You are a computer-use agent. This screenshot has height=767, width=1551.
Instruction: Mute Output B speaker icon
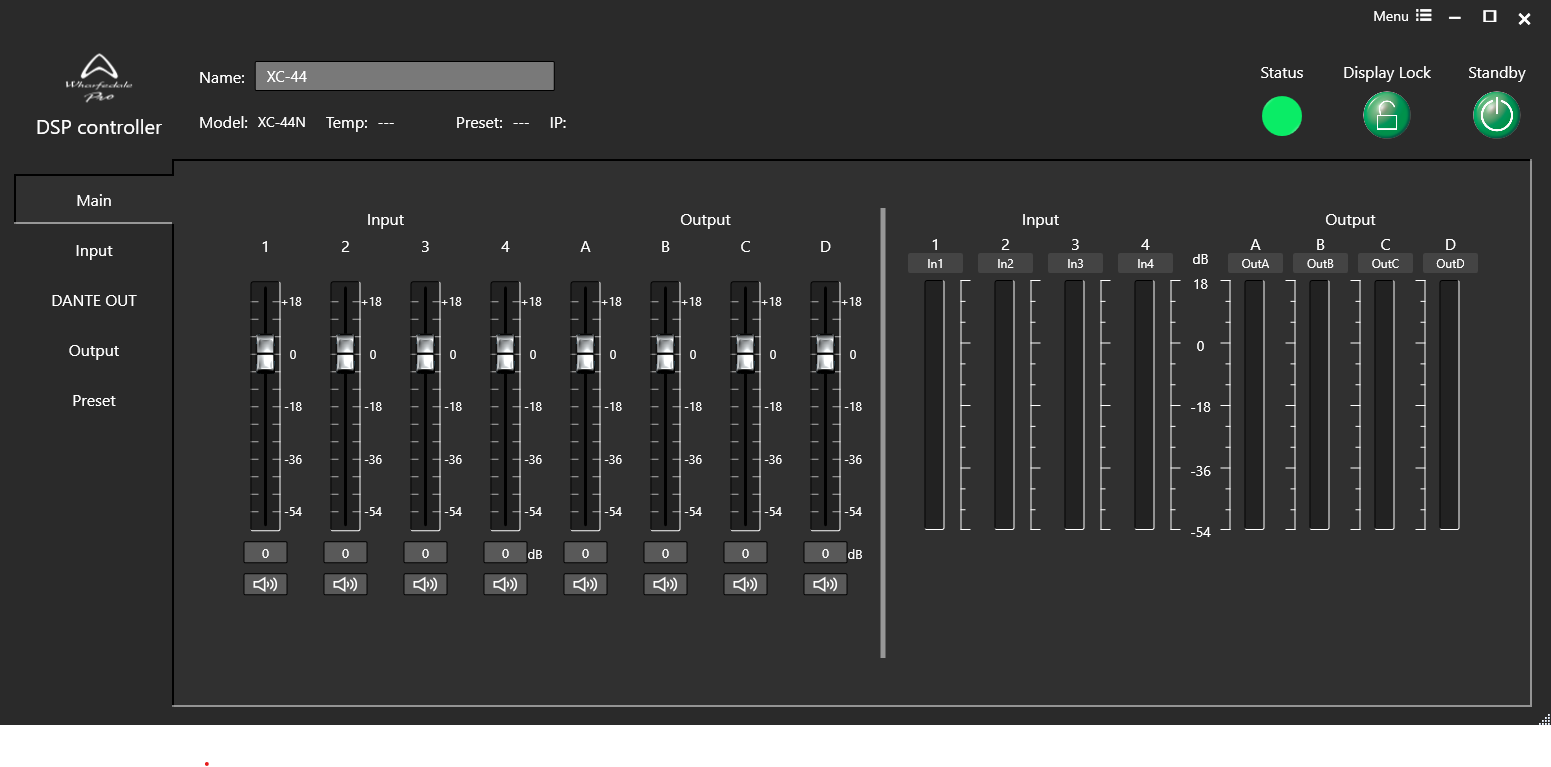(x=665, y=585)
